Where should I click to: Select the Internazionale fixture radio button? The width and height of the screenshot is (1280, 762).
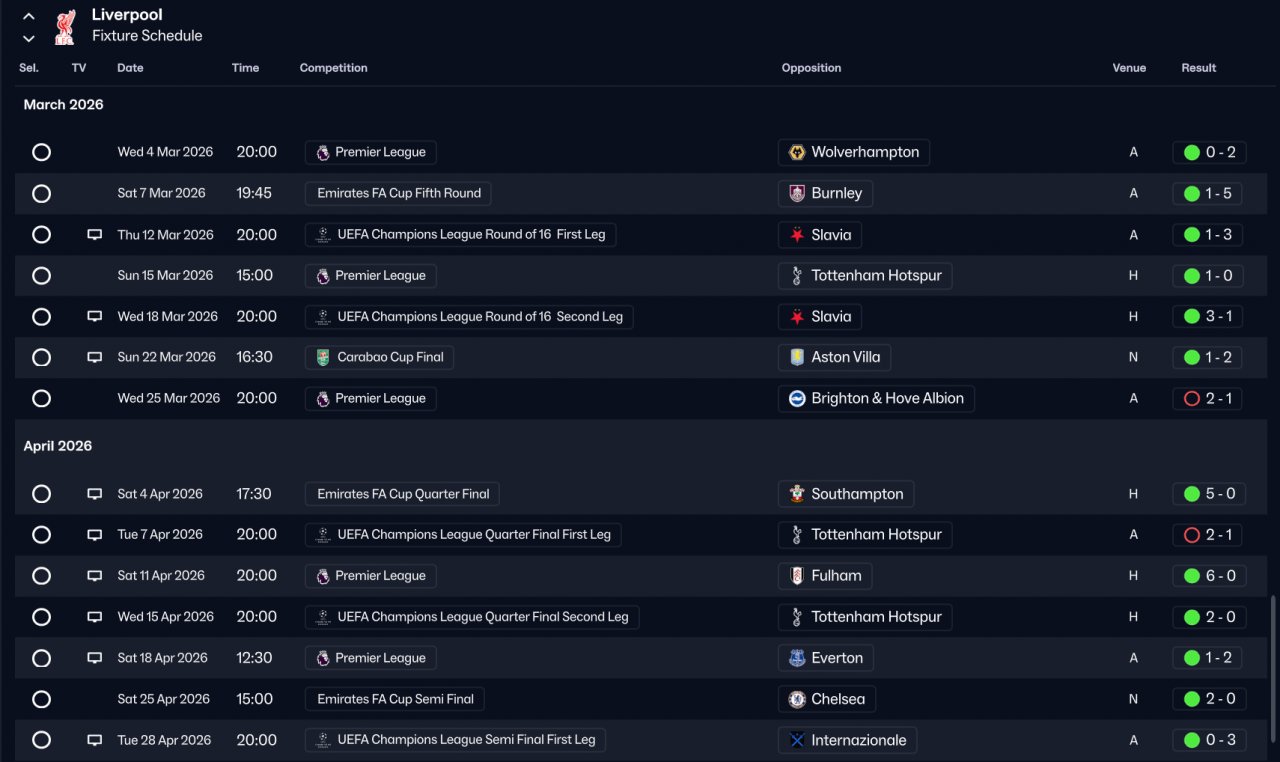pyautogui.click(x=41, y=741)
